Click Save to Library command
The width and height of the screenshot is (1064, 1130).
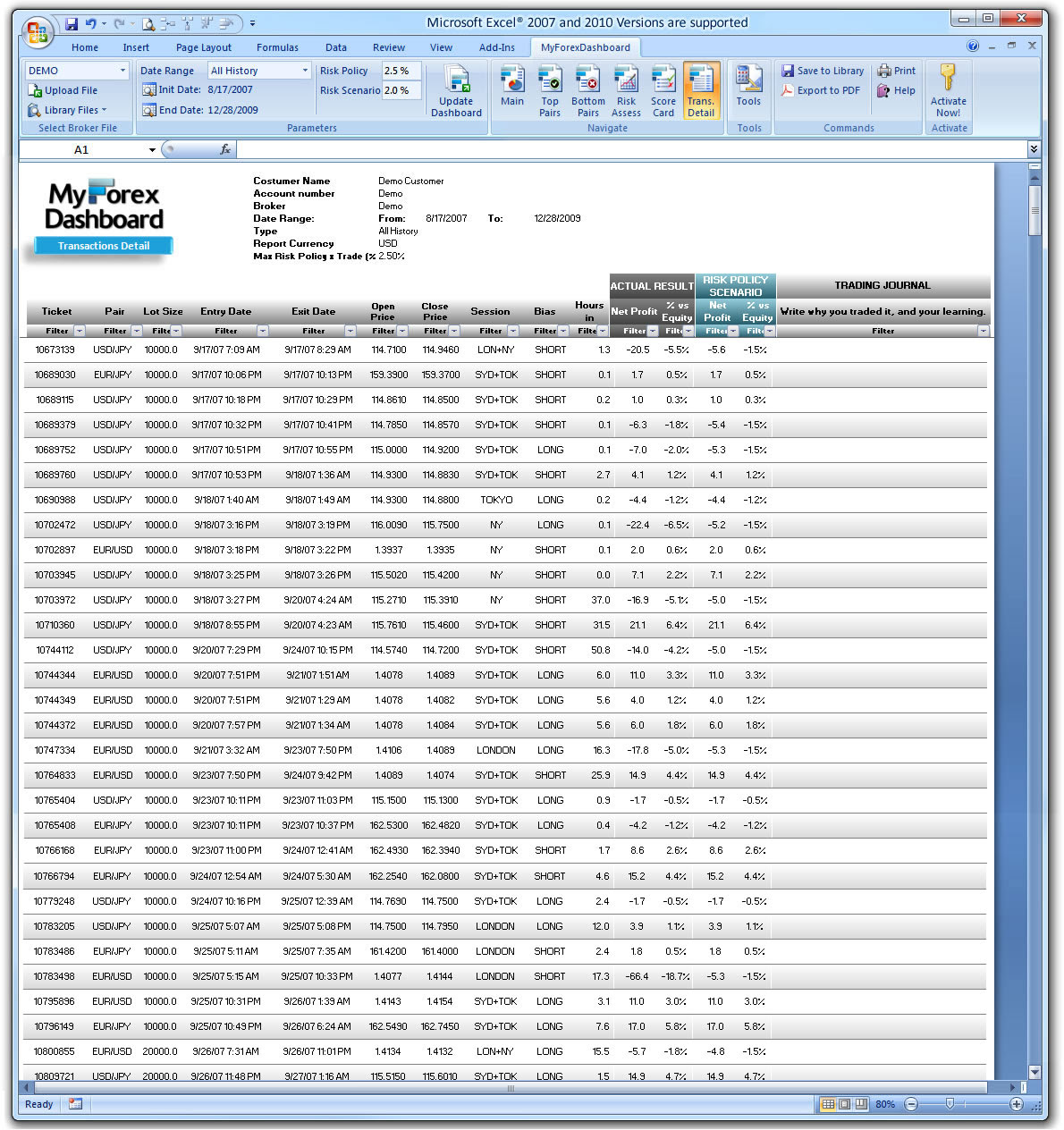pos(823,71)
